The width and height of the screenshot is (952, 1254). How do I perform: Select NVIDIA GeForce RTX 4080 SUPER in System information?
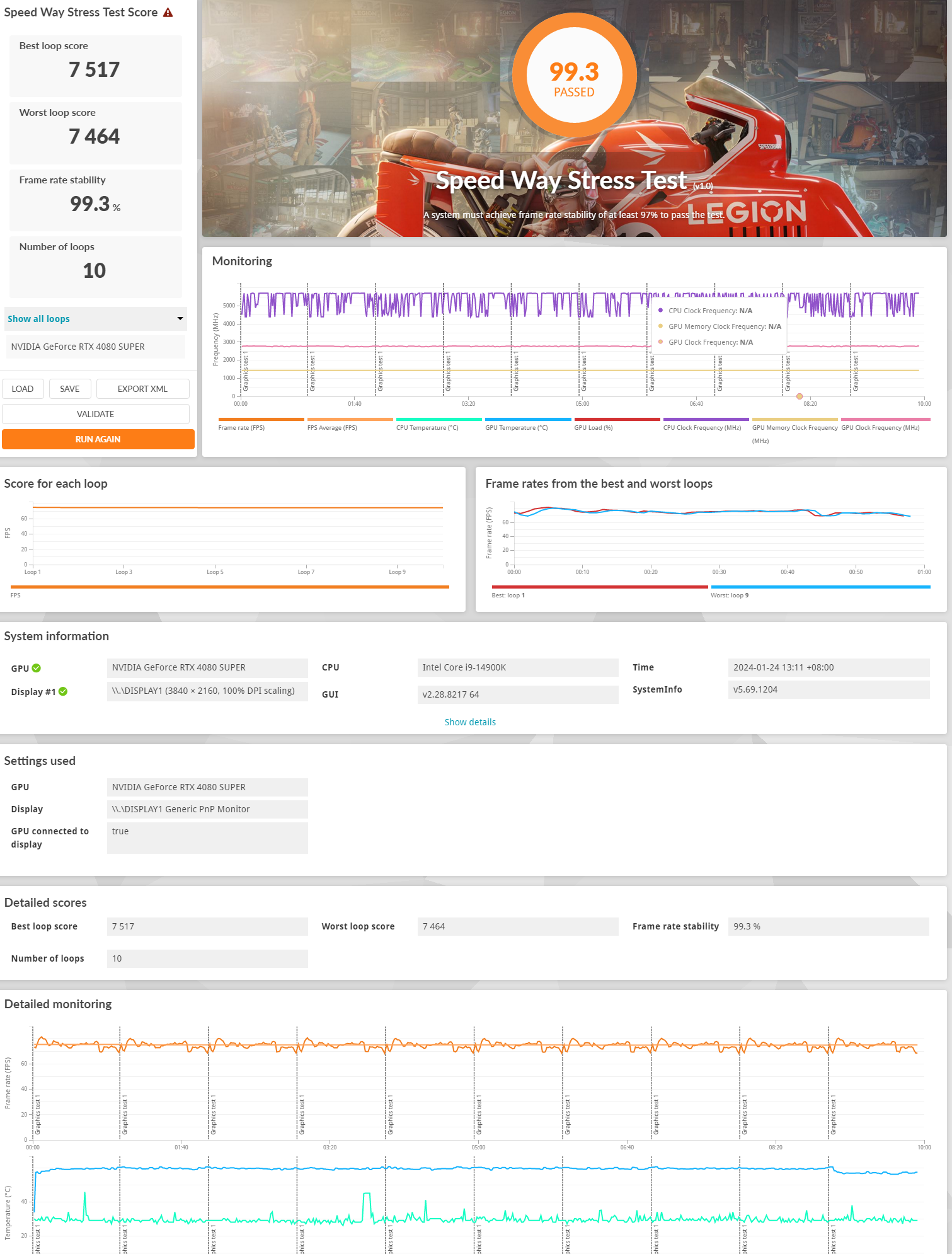207,667
